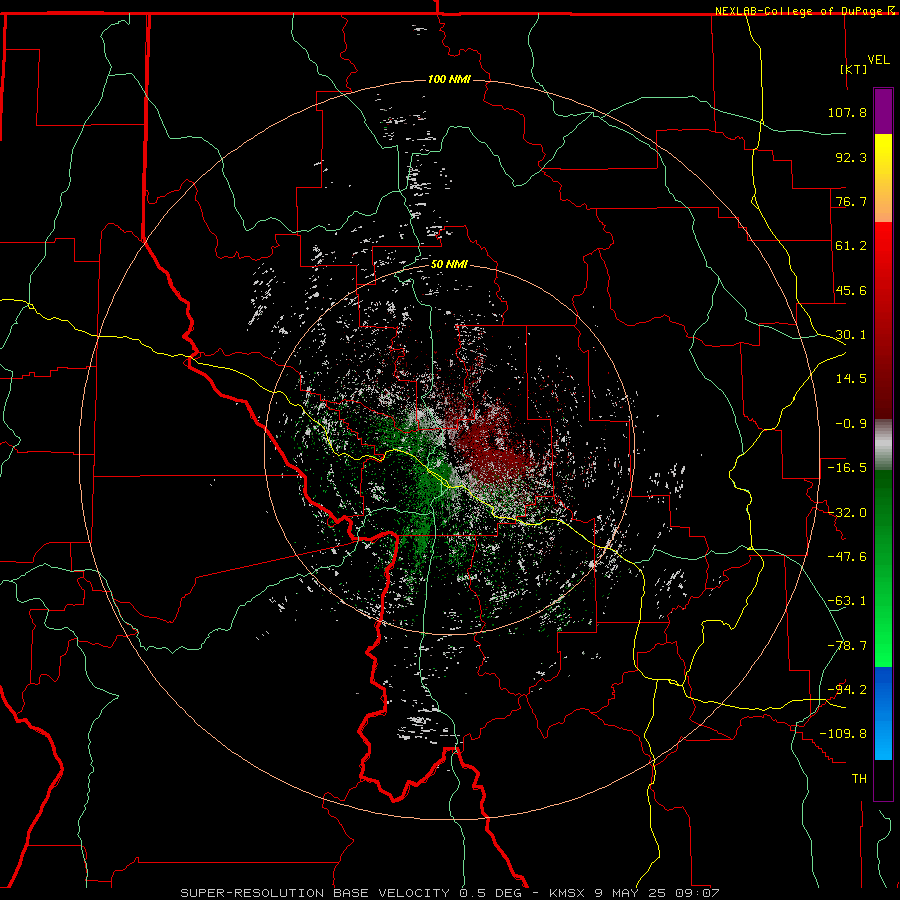Click the purple segment of the color bar
The width and height of the screenshot is (900, 900).
coord(883,112)
